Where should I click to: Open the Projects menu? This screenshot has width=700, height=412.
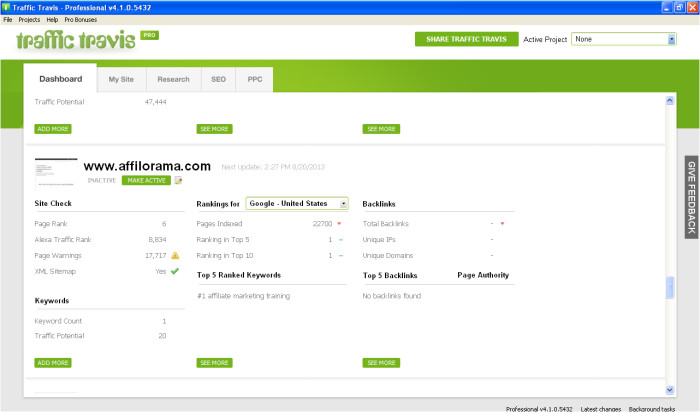(29, 20)
